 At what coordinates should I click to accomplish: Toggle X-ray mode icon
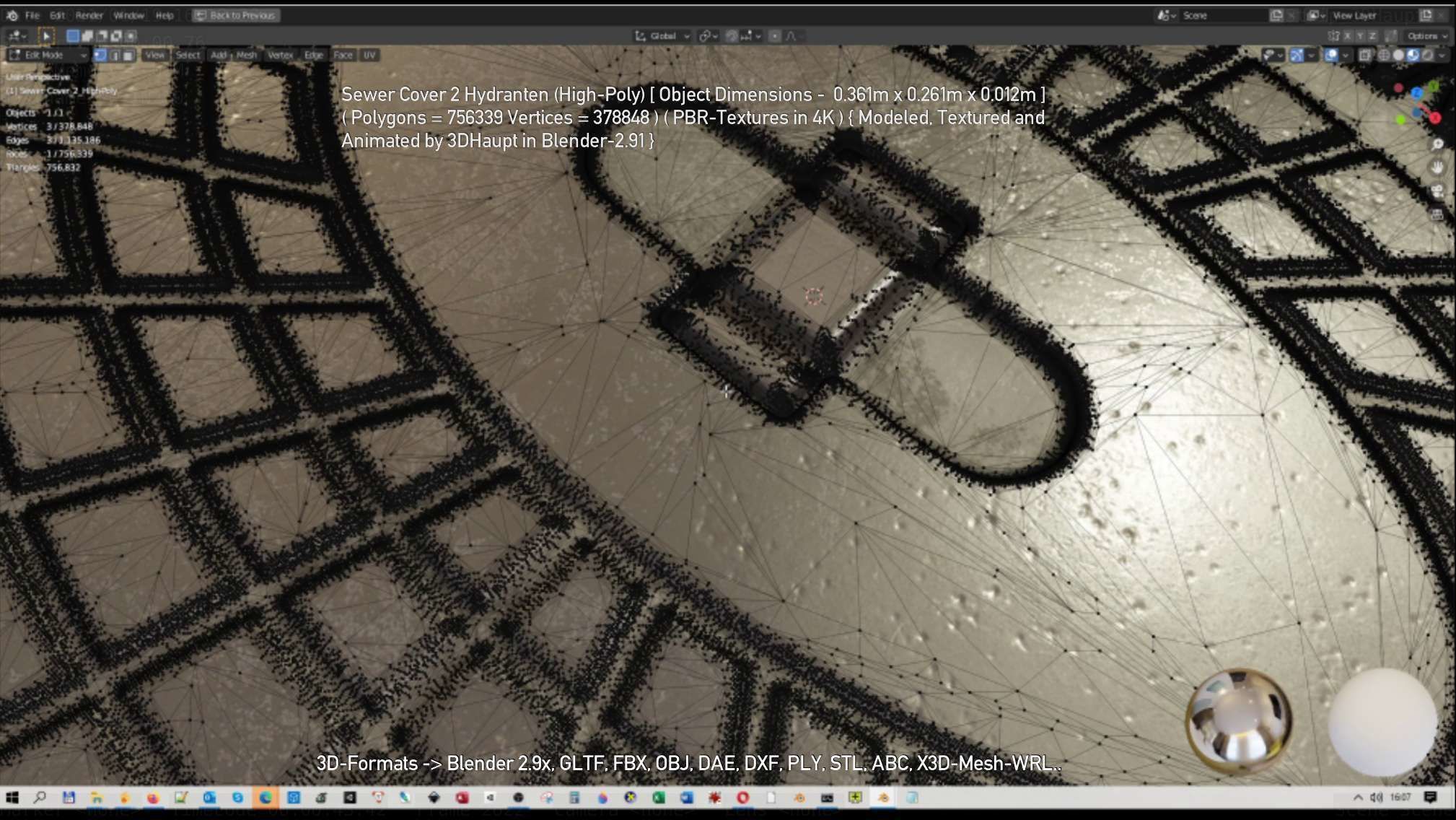tap(1365, 55)
